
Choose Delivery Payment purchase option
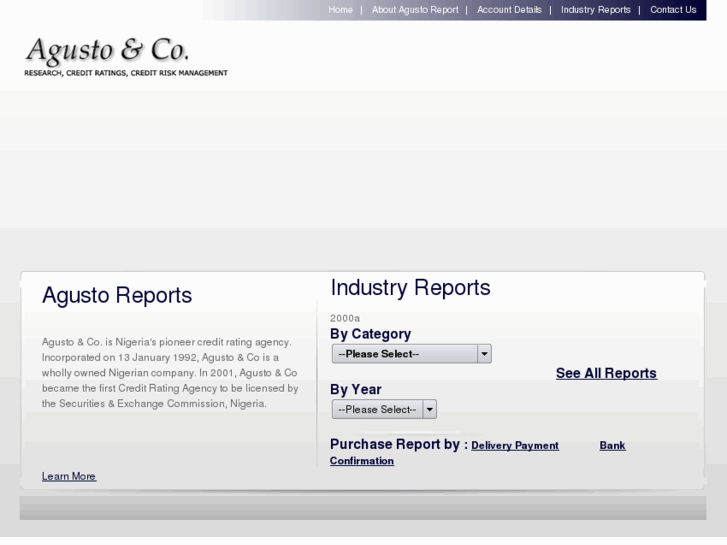click(x=515, y=445)
